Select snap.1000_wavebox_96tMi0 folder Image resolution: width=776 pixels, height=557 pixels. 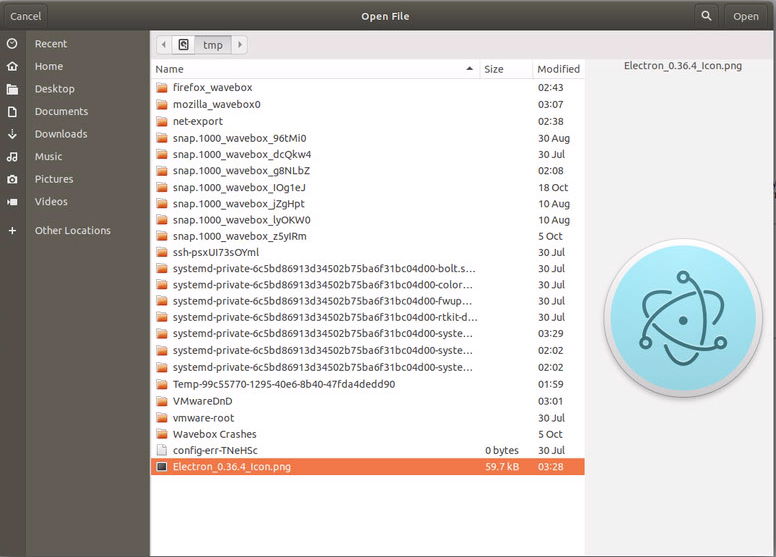coord(367,138)
